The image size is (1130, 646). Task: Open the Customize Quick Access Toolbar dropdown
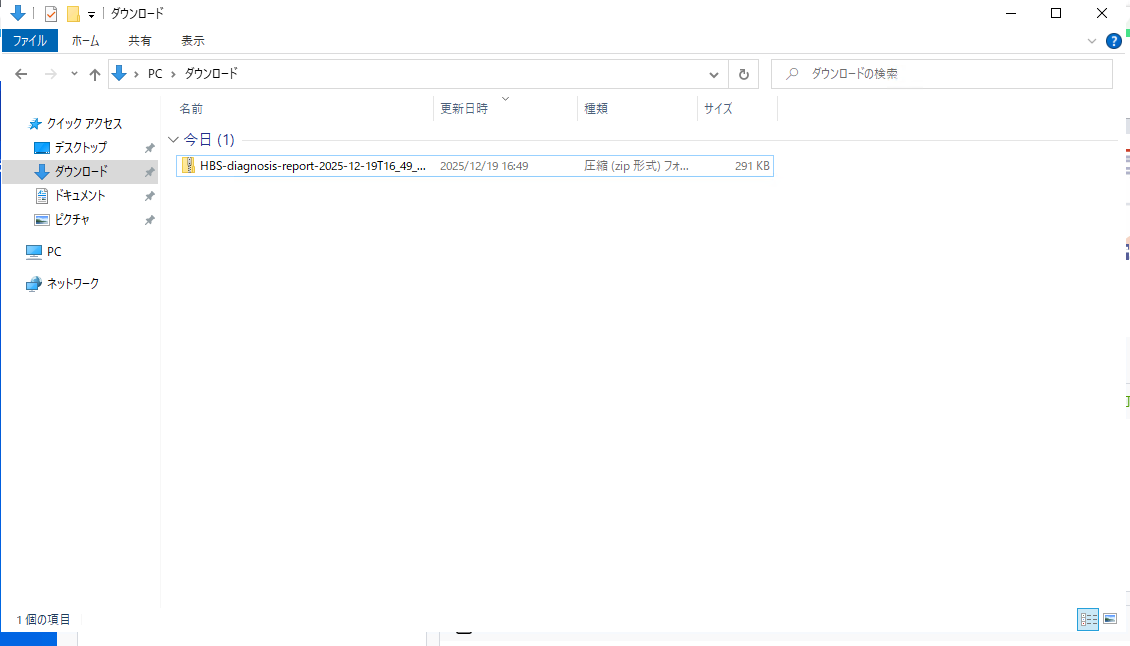click(92, 14)
